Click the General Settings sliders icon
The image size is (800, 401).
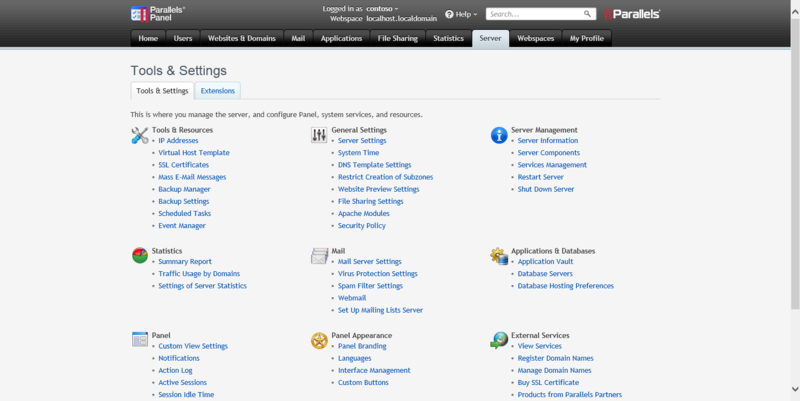click(319, 135)
